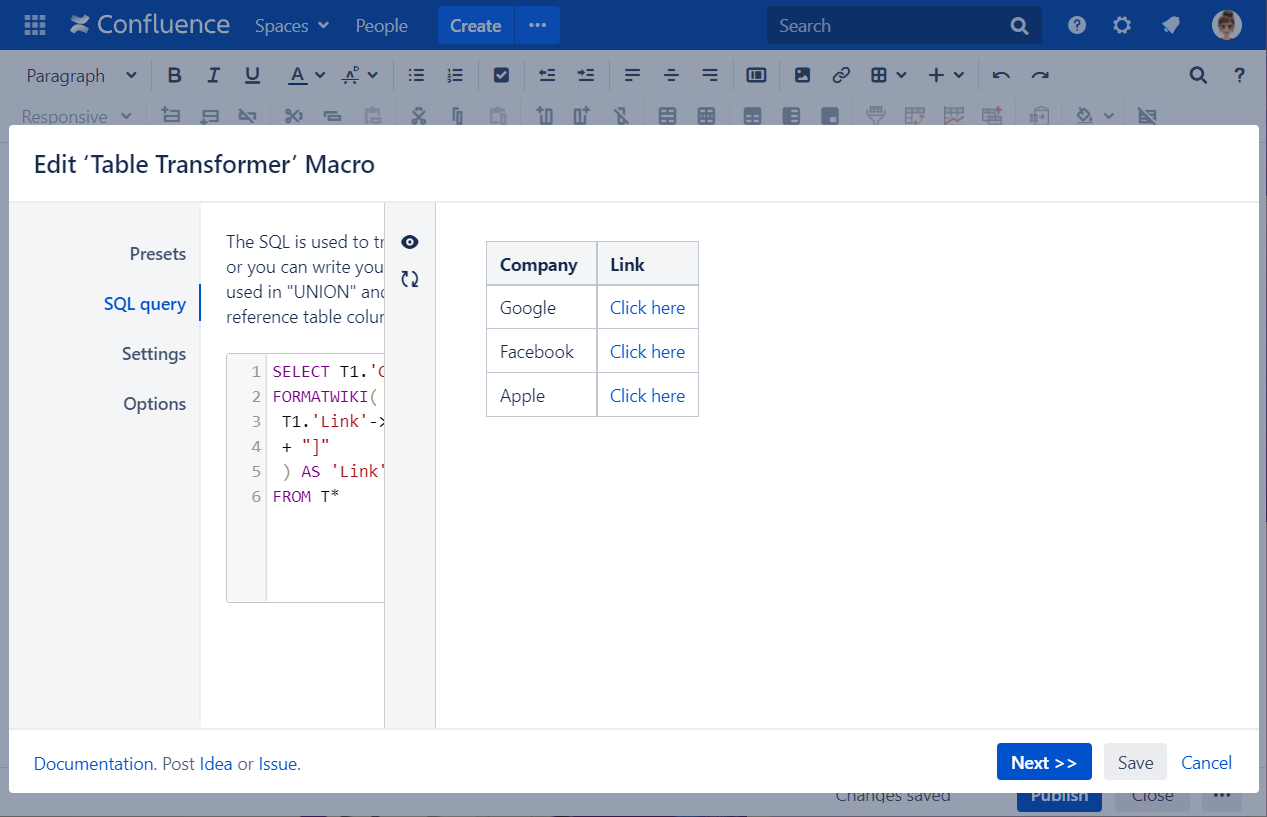The image size is (1267, 817).
Task: Open the Help question mark icon
Action: pyautogui.click(x=1077, y=26)
